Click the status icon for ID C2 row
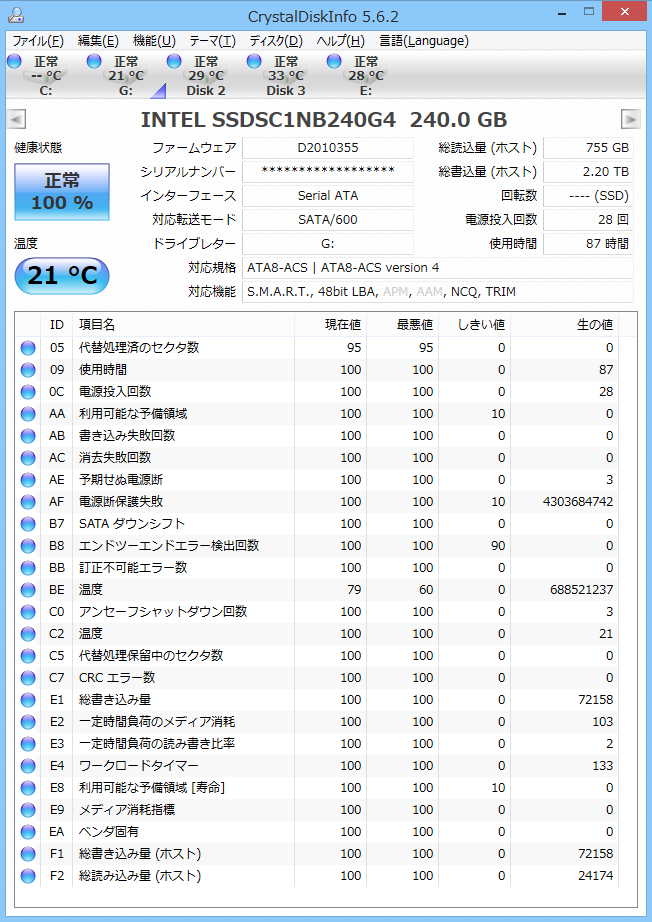 tap(28, 634)
